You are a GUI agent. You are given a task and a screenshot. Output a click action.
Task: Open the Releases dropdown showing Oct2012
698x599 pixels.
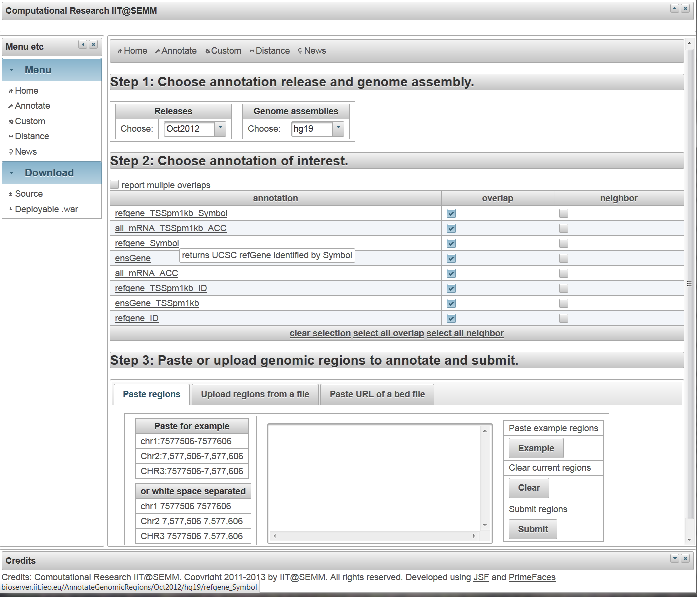220,129
